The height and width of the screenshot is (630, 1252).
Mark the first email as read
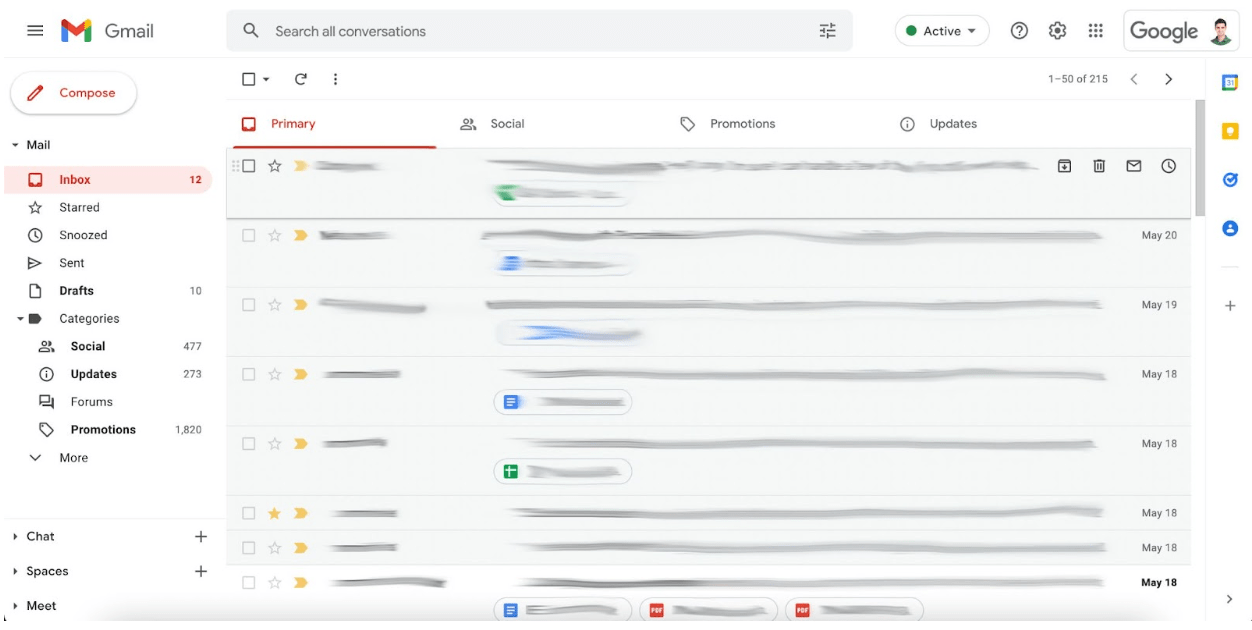(x=1133, y=166)
